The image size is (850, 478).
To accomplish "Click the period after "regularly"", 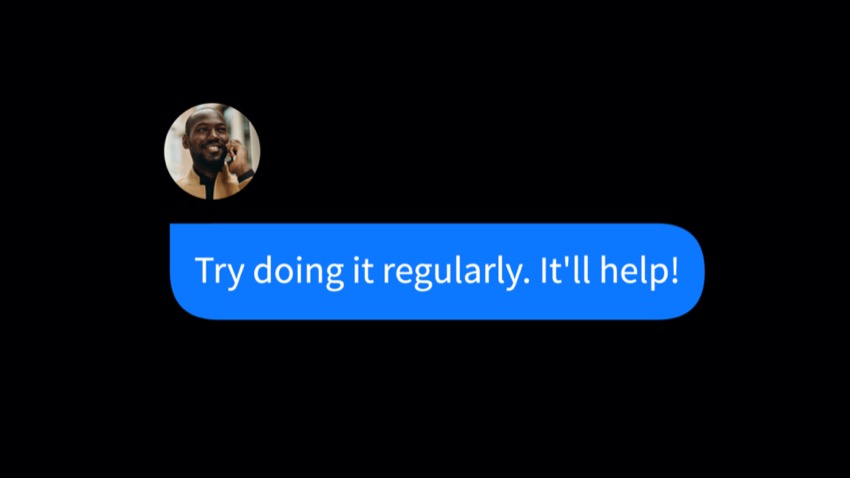I will [x=526, y=281].
